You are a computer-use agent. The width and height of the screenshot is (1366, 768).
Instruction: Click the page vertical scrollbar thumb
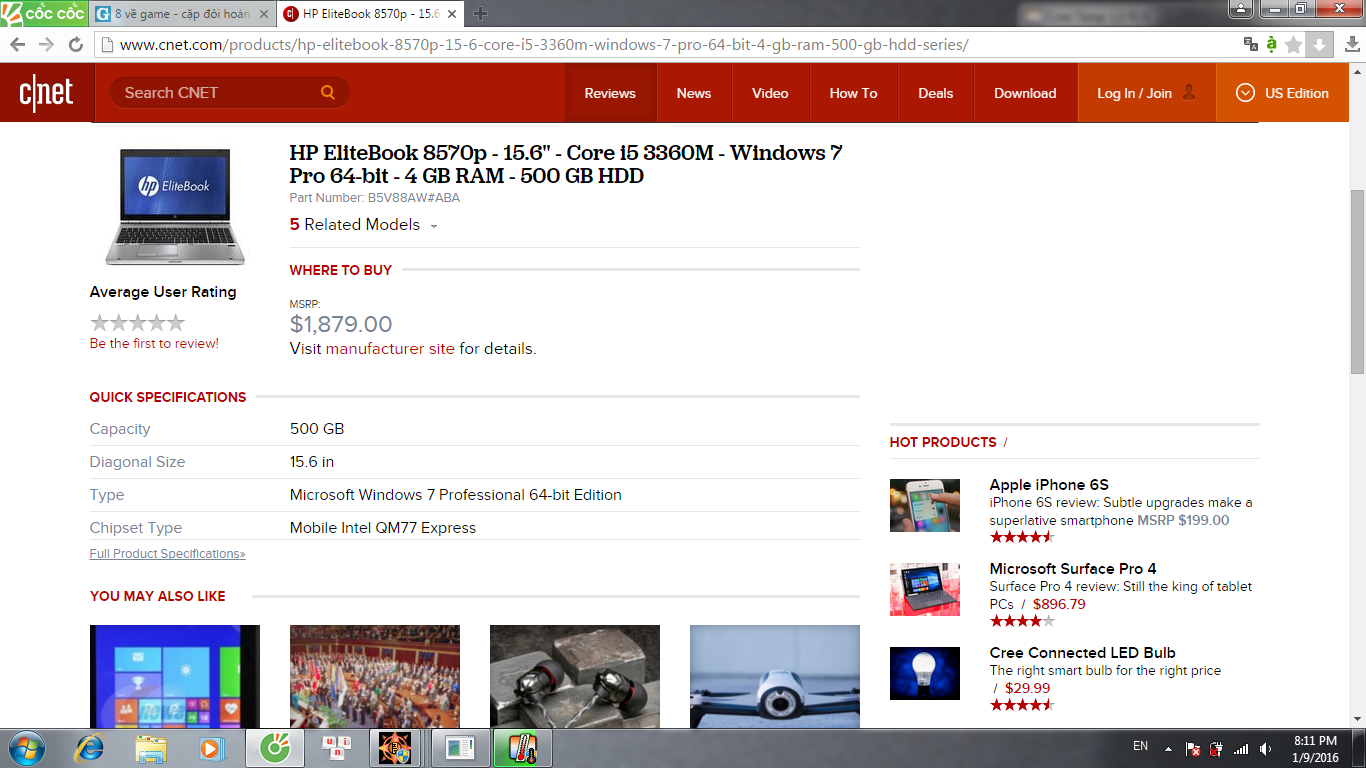point(1357,282)
